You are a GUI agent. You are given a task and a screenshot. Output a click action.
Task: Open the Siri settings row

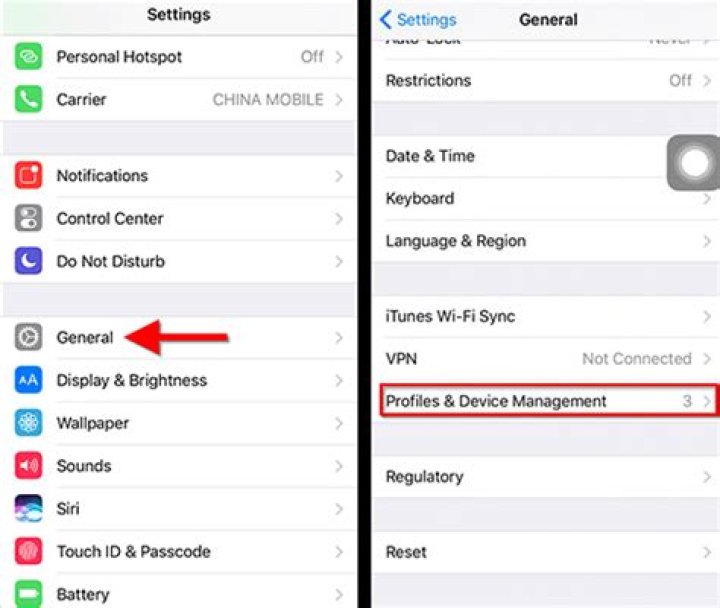tap(179, 508)
